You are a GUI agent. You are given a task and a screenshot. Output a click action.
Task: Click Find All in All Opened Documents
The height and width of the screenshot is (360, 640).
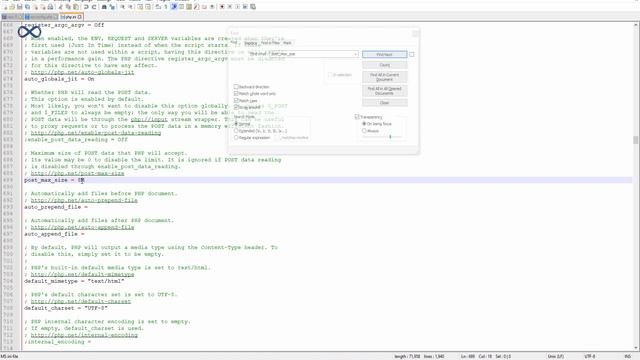pyautogui.click(x=384, y=91)
